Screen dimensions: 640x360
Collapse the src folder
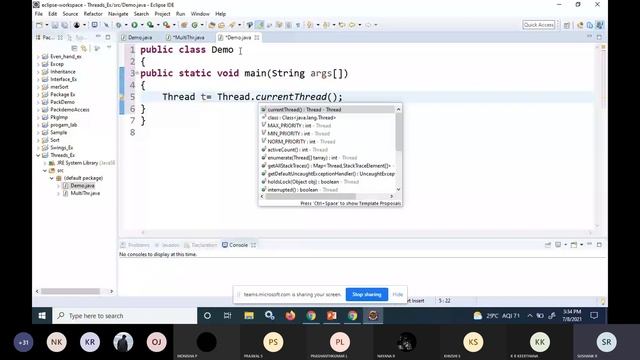coord(45,171)
